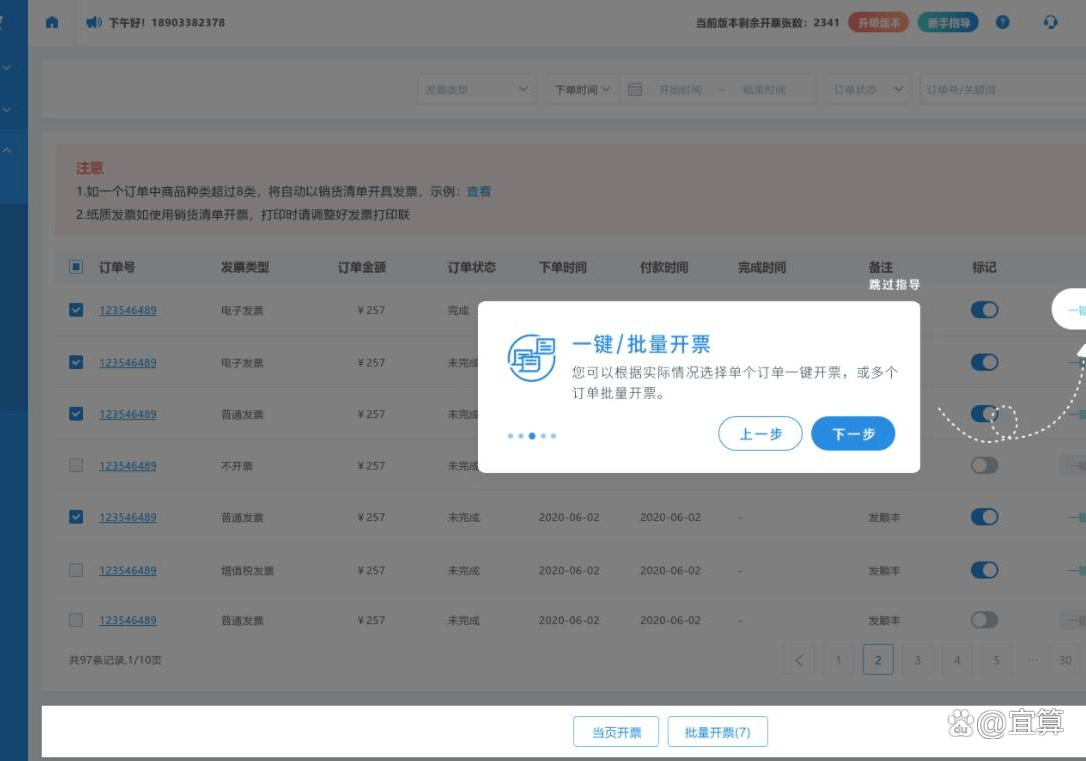Click the calendar icon in the date filter

[x=635, y=89]
